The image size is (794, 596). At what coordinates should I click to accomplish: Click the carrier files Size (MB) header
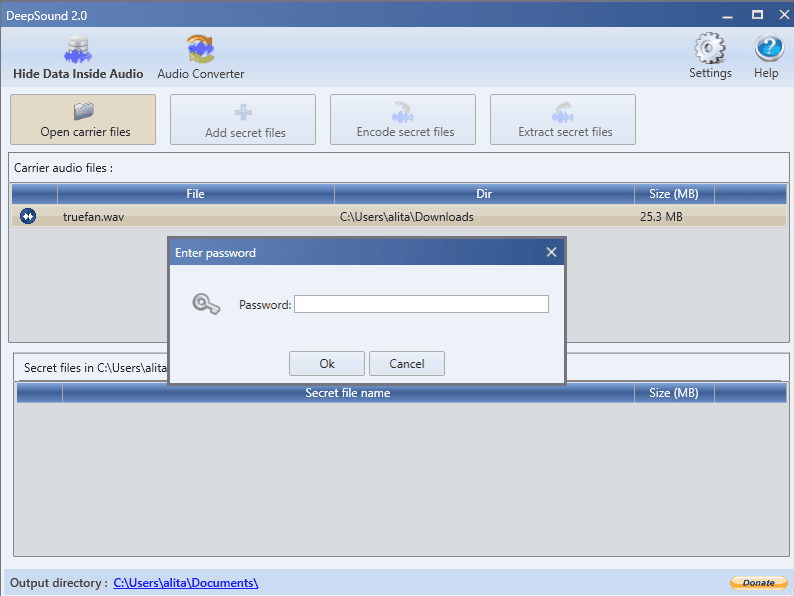tap(674, 194)
